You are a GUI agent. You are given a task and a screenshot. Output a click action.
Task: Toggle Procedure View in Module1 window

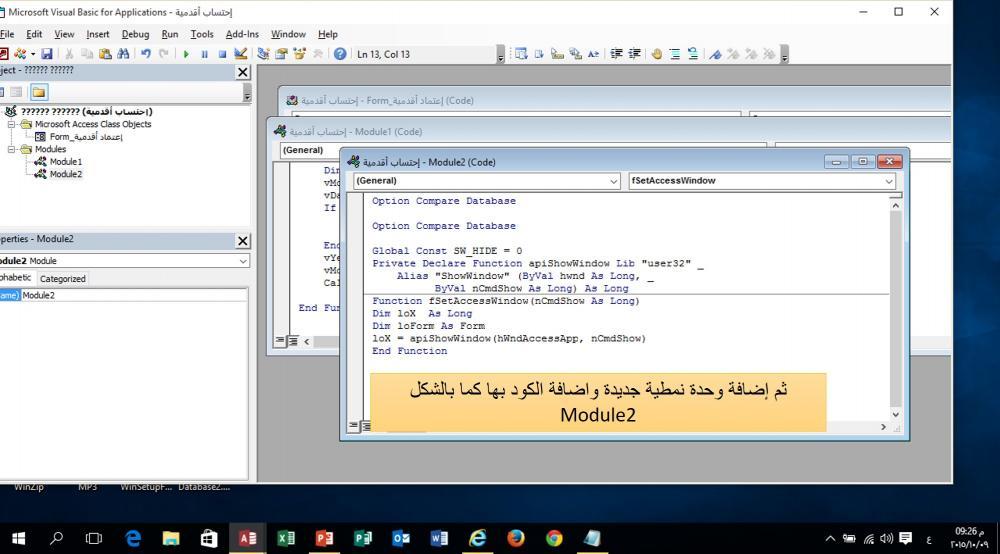(280, 341)
